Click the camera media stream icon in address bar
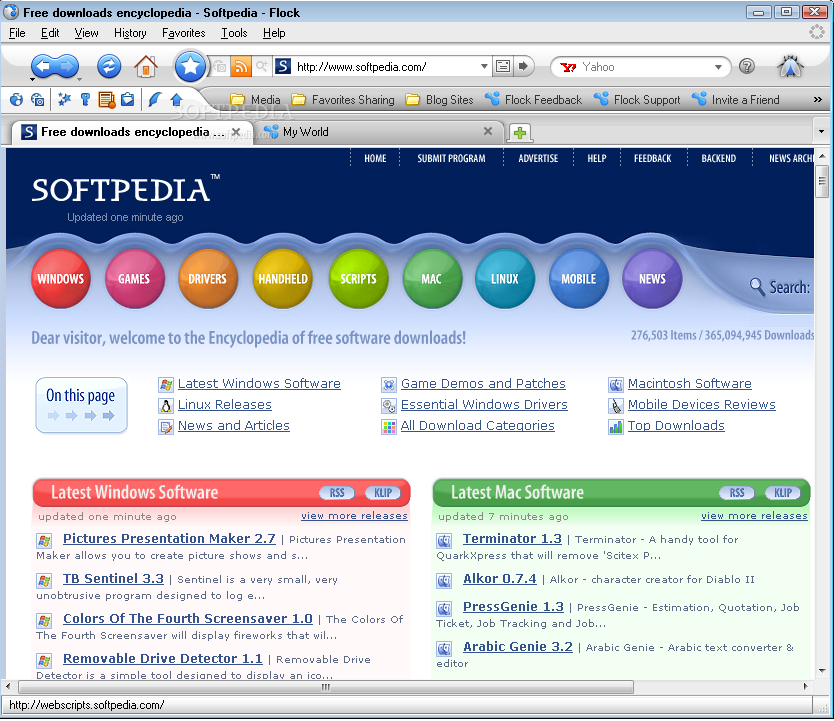 tap(220, 66)
